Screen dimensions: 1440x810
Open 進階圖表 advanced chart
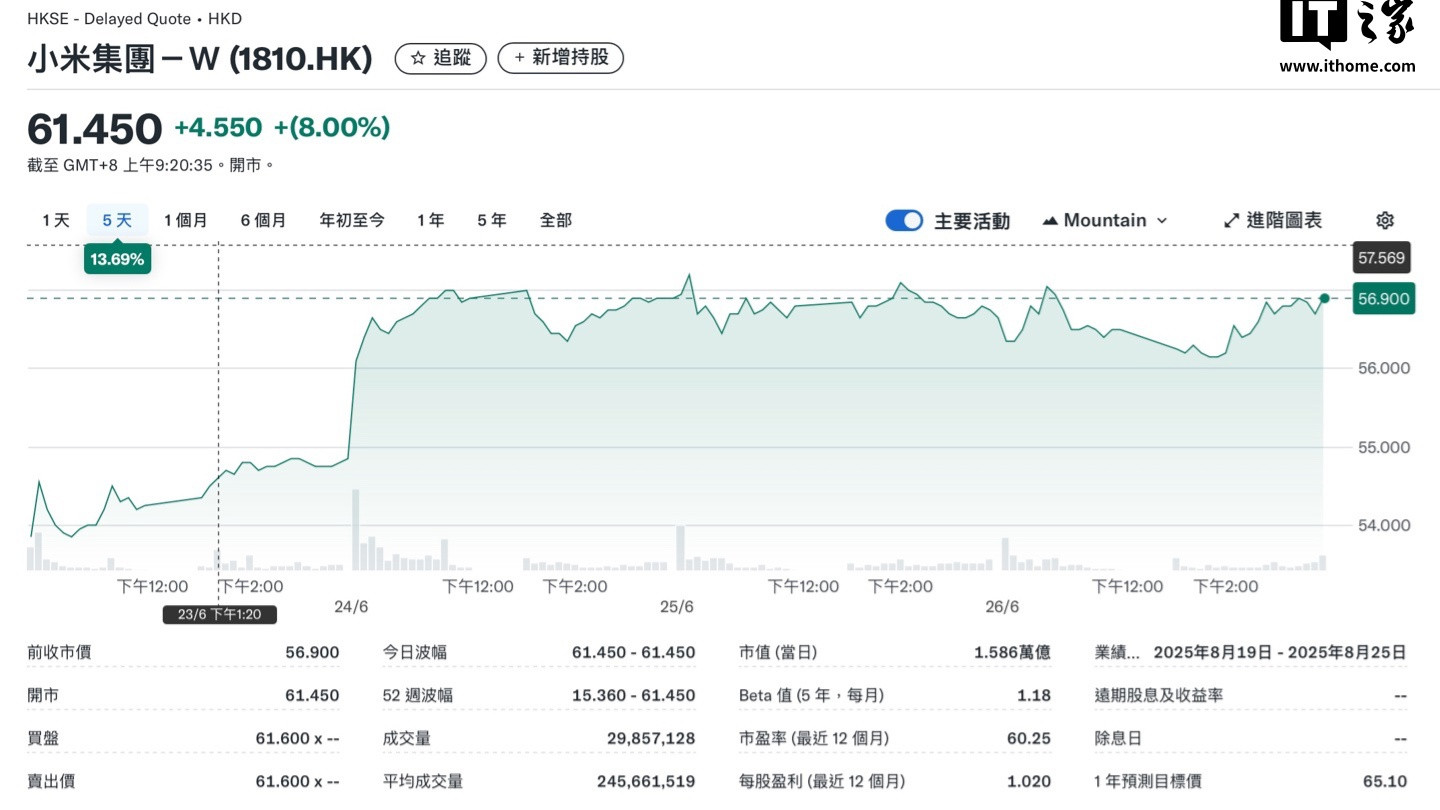[x=1273, y=220]
